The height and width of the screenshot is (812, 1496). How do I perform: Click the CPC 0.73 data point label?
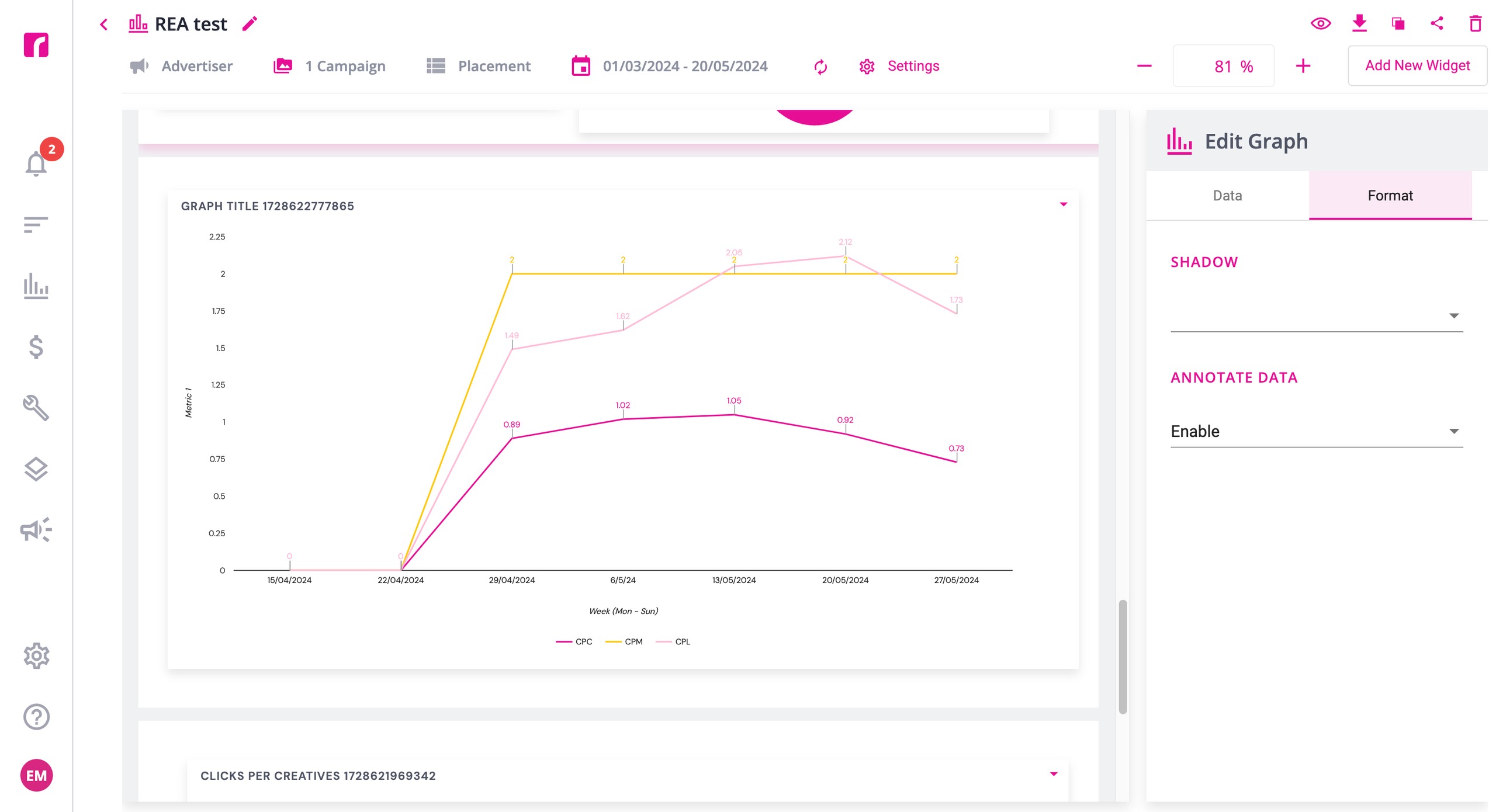click(x=955, y=449)
